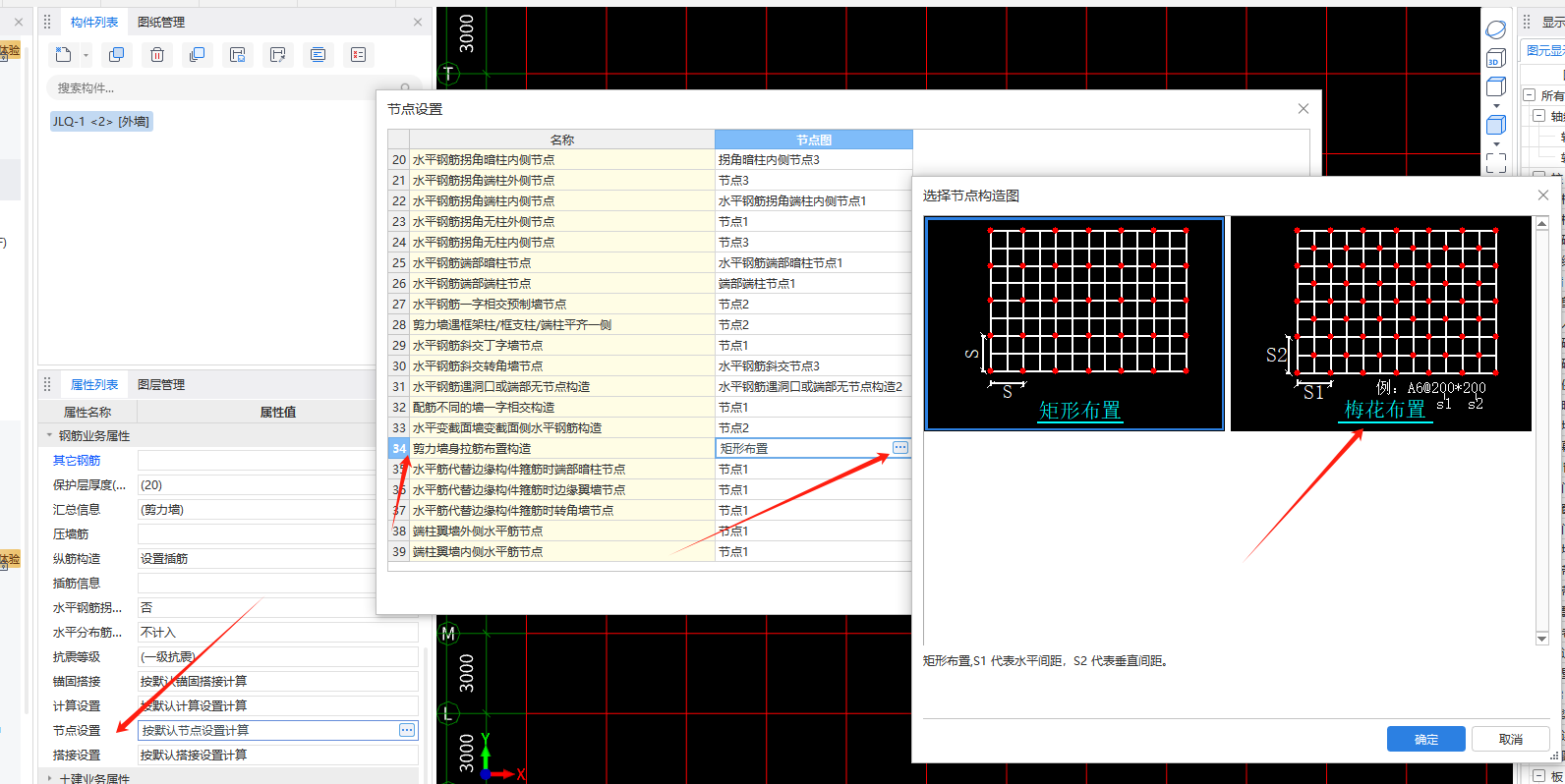Click the full-screen frame icon
The width and height of the screenshot is (1565, 784).
coord(1496,163)
